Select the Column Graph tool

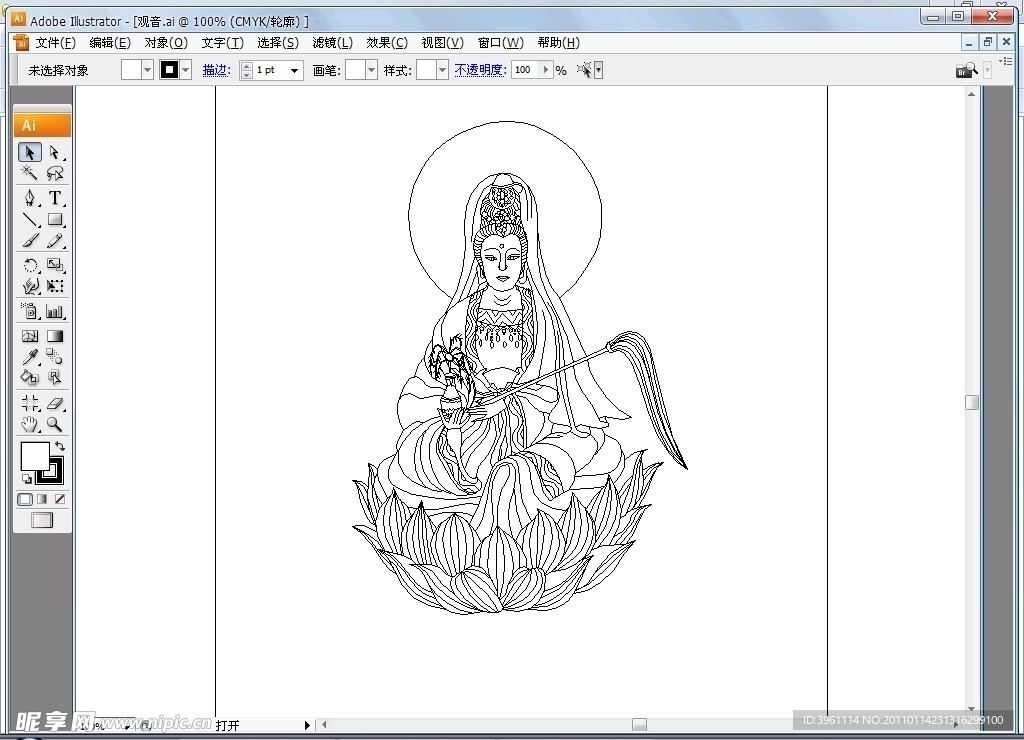click(55, 311)
